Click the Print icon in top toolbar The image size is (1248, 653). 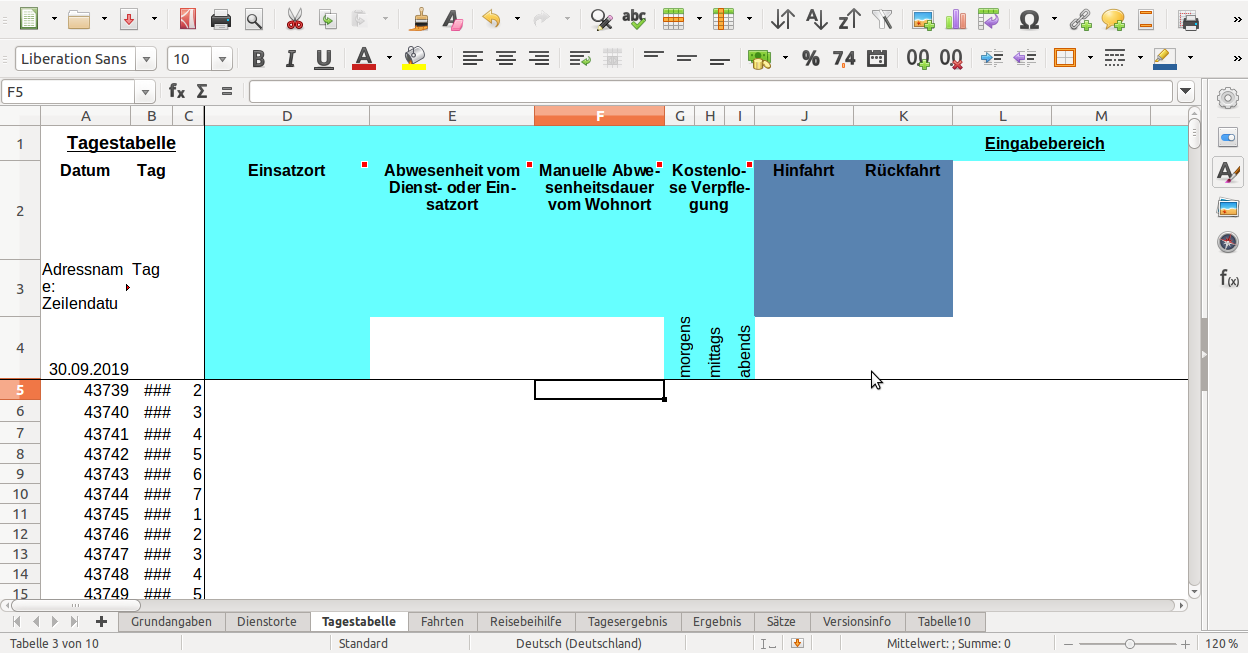[x=221, y=19]
